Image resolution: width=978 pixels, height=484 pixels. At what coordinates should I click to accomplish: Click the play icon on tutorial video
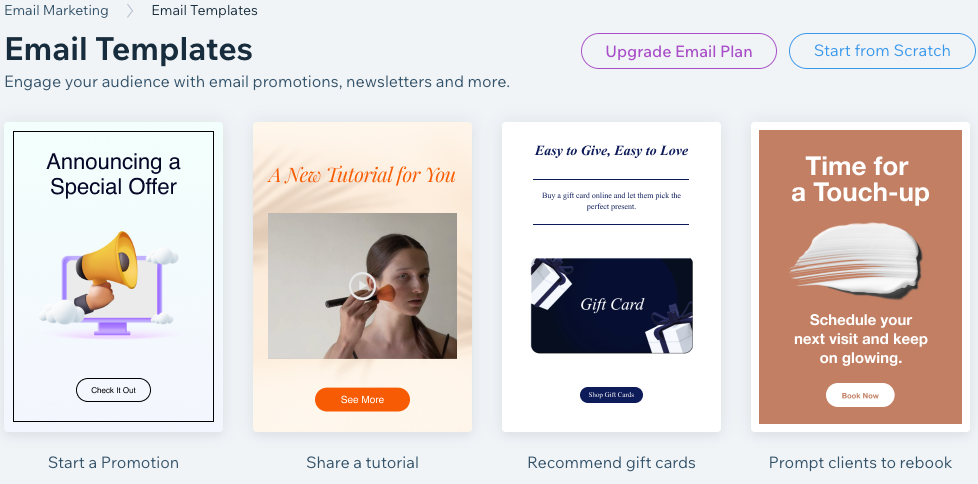click(362, 286)
